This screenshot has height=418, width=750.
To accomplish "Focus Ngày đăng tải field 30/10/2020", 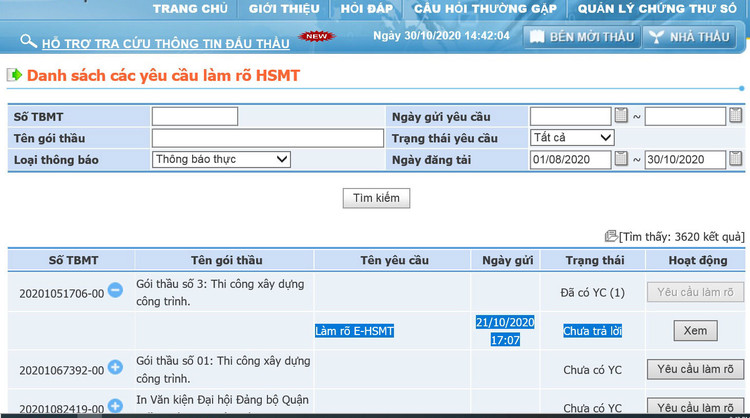I will [x=685, y=160].
